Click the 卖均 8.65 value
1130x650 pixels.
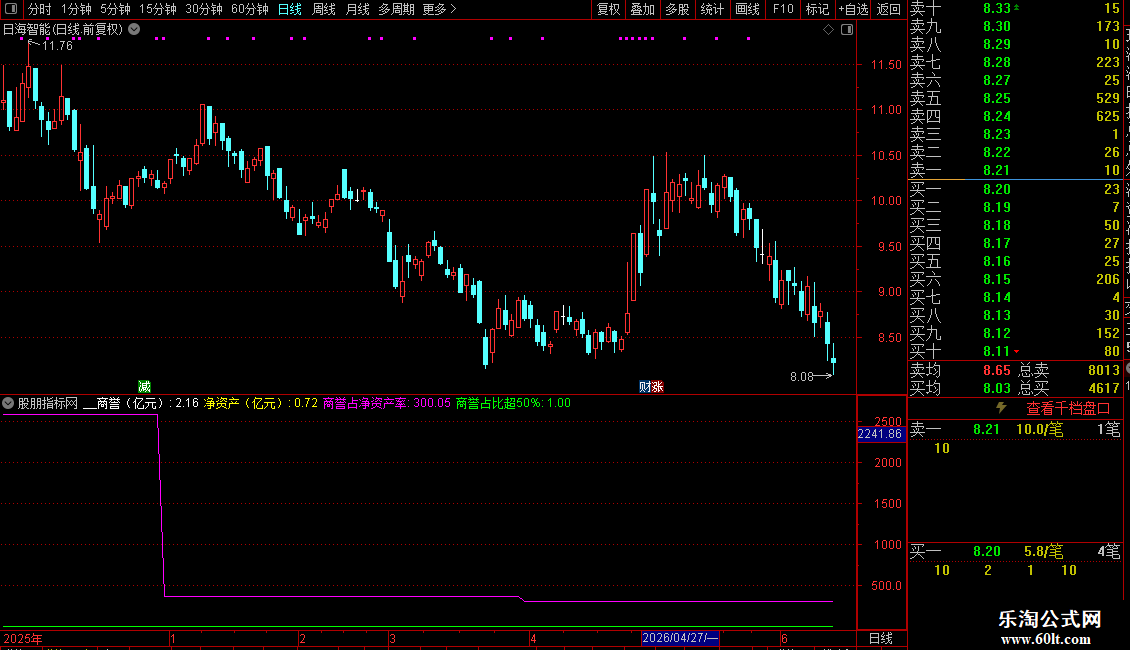pos(997,370)
